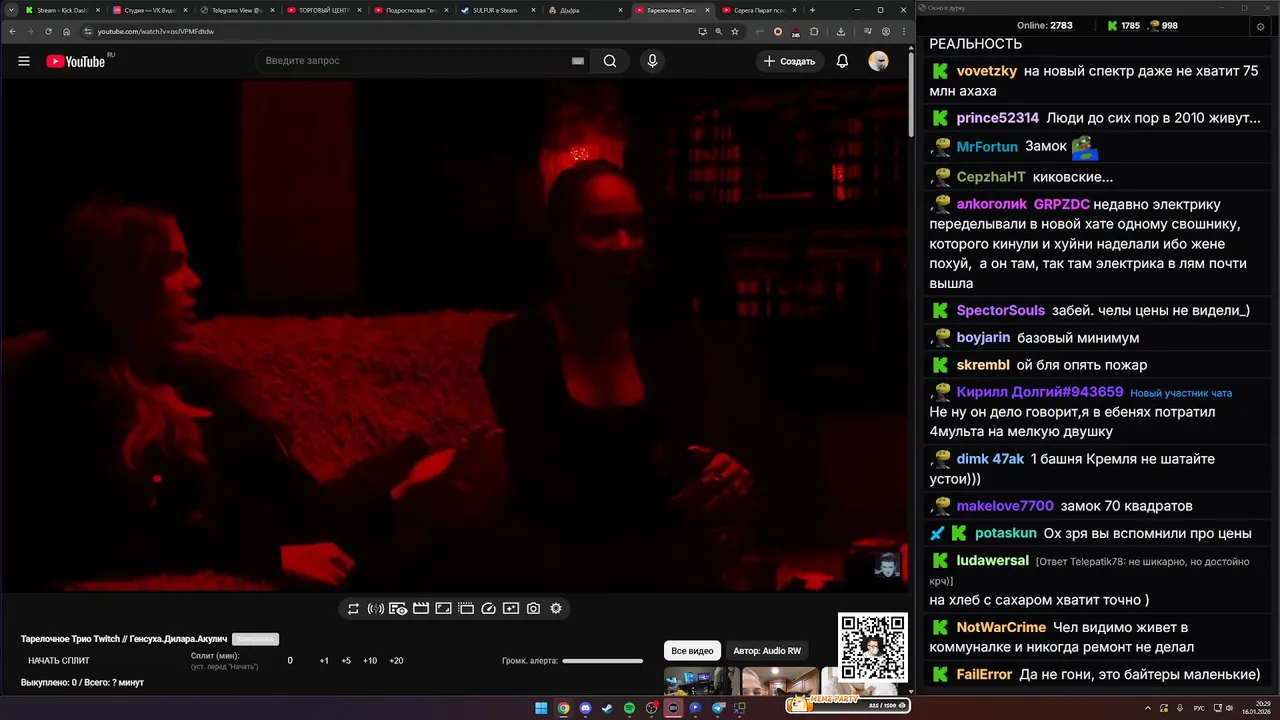Add +10 minutes to split
Image resolution: width=1280 pixels, height=720 pixels.
[370, 661]
